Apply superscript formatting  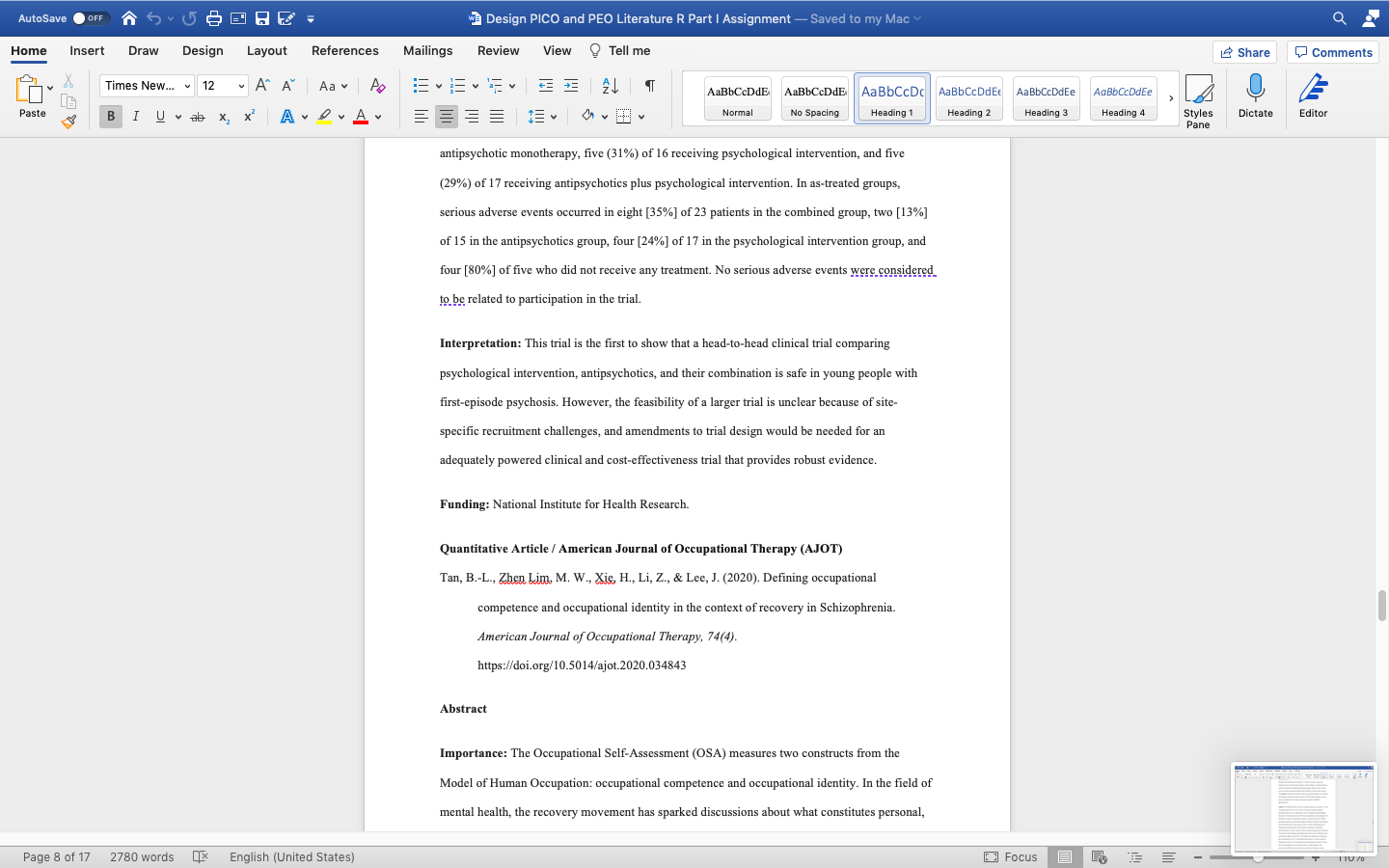click(249, 117)
